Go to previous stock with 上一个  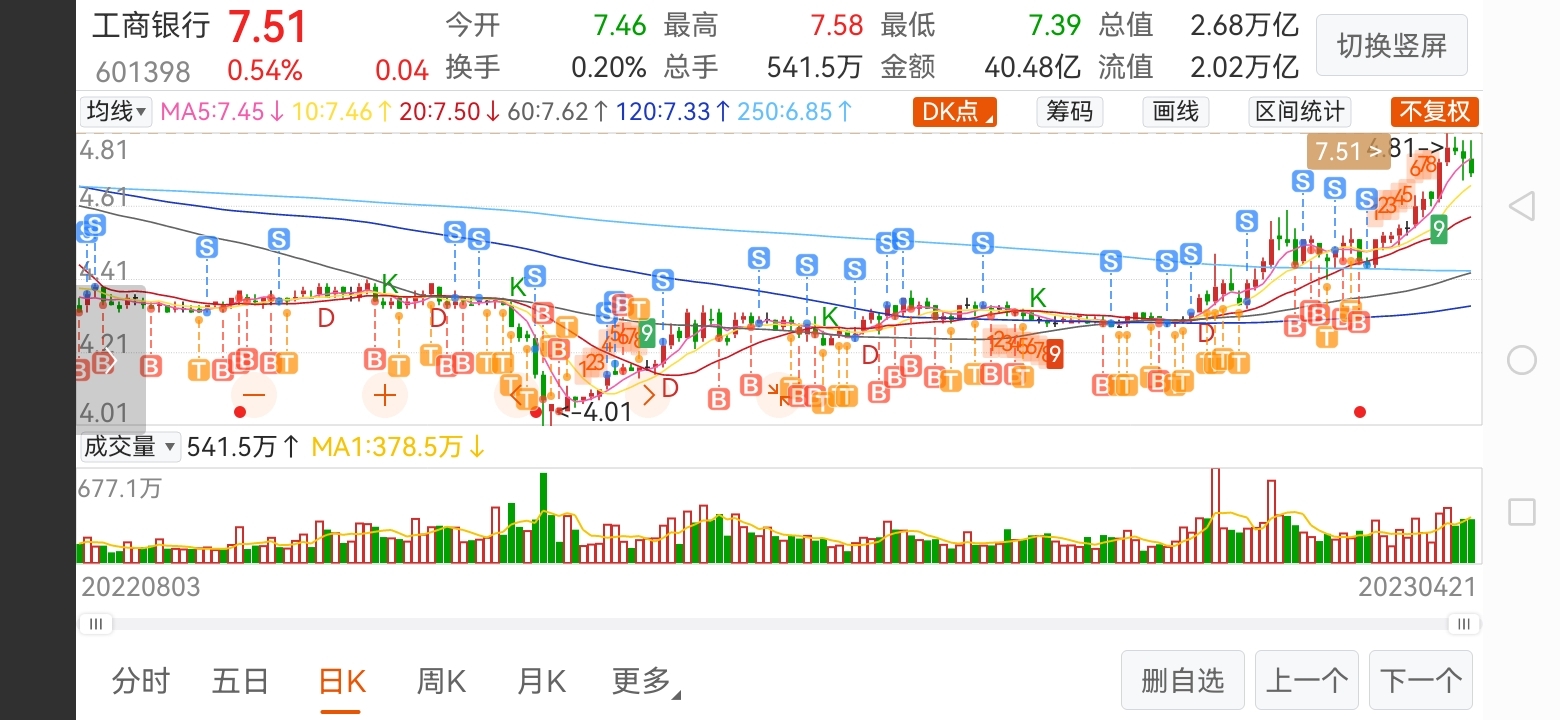1307,681
